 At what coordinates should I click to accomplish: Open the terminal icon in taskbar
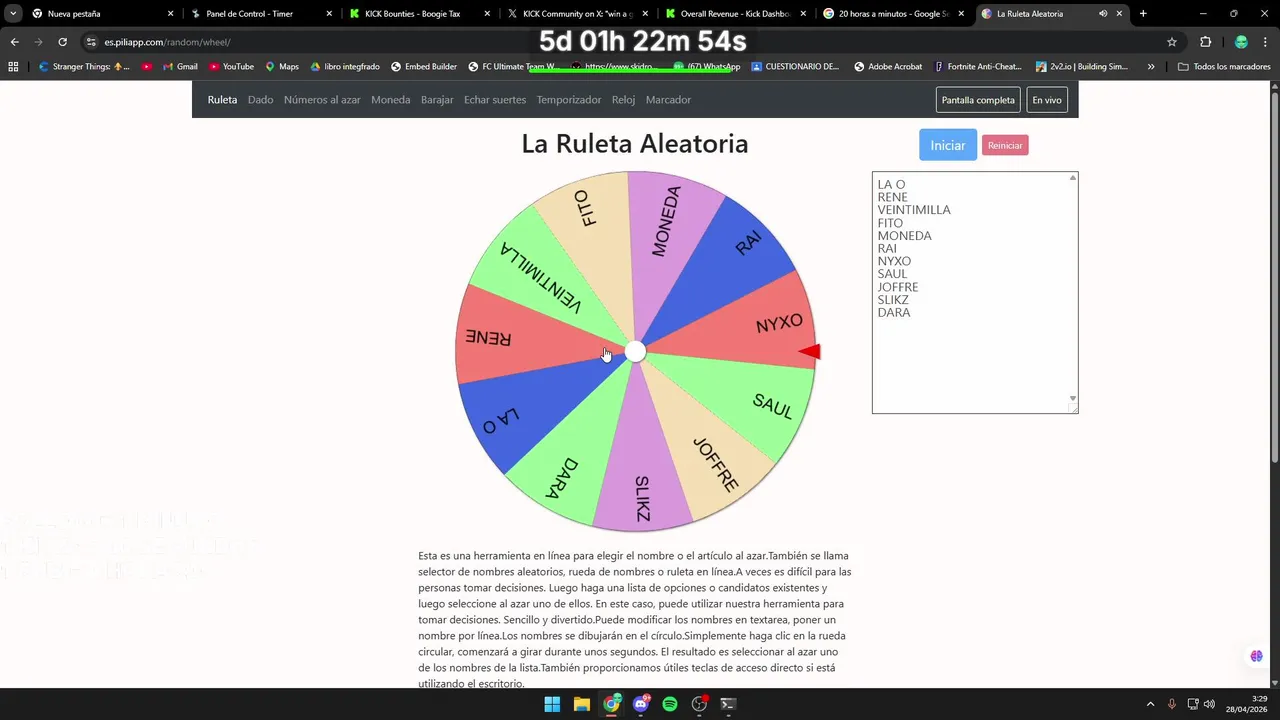pos(729,704)
